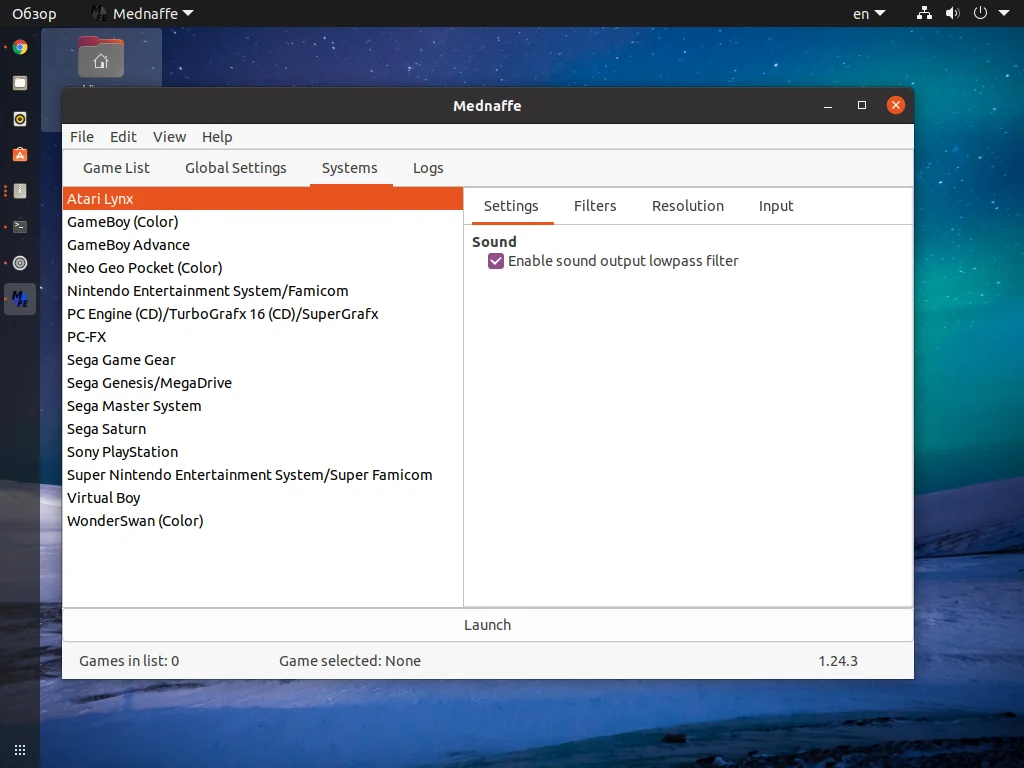The width and height of the screenshot is (1024, 768).
Task: Open the Home folder desktop icon
Action: [101, 59]
